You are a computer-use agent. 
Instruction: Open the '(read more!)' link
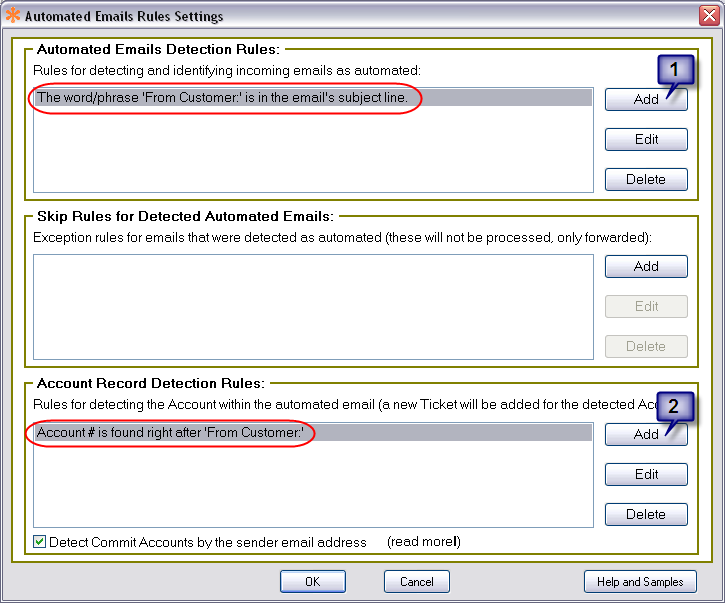424,542
